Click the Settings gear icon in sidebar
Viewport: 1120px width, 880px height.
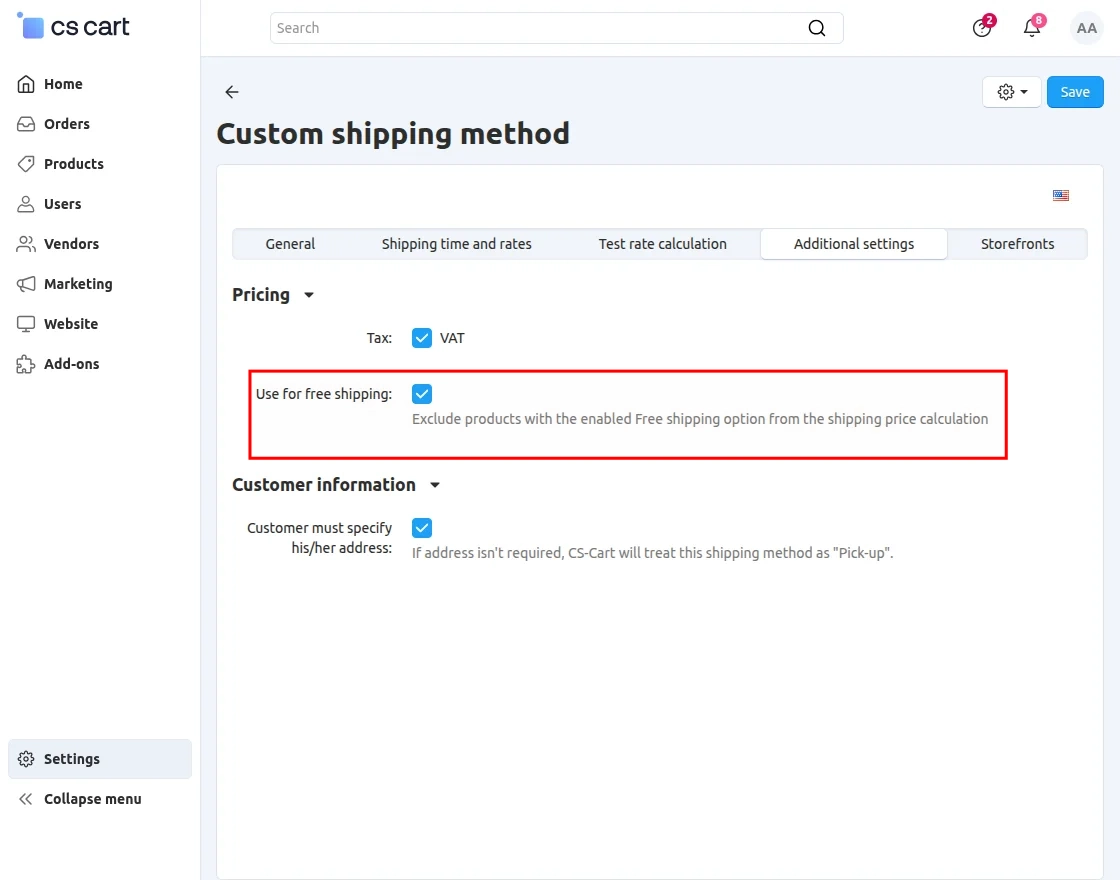pyautogui.click(x=26, y=759)
